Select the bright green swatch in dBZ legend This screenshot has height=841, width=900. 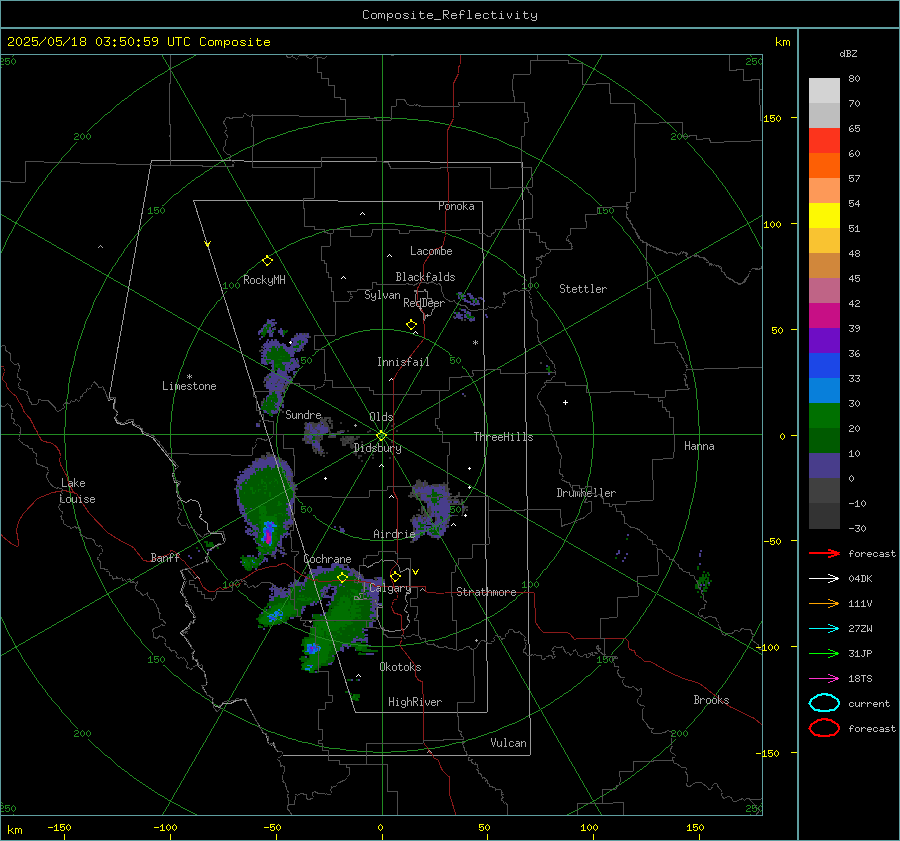(x=824, y=416)
